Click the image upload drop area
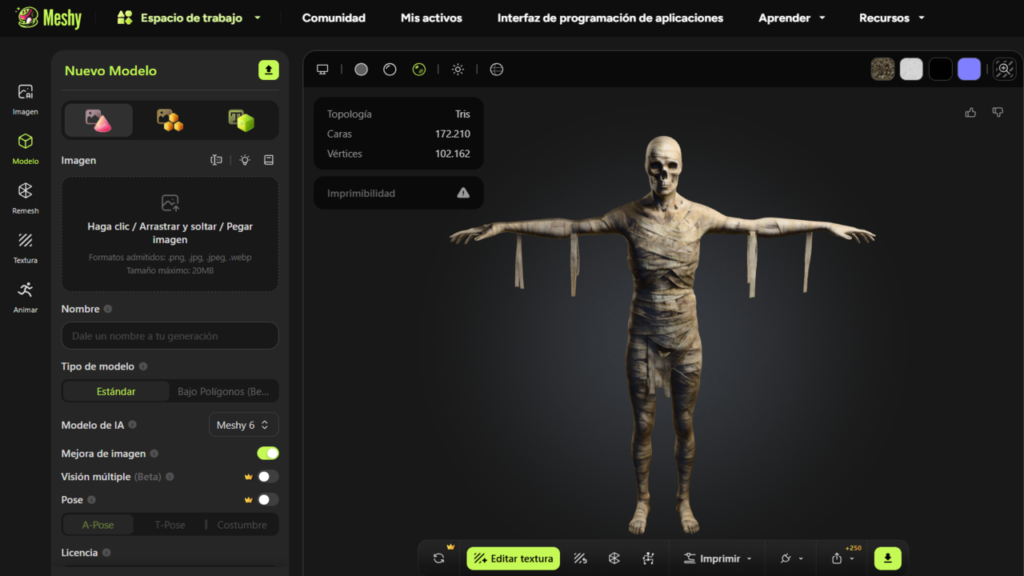The height and width of the screenshot is (576, 1024). (170, 234)
